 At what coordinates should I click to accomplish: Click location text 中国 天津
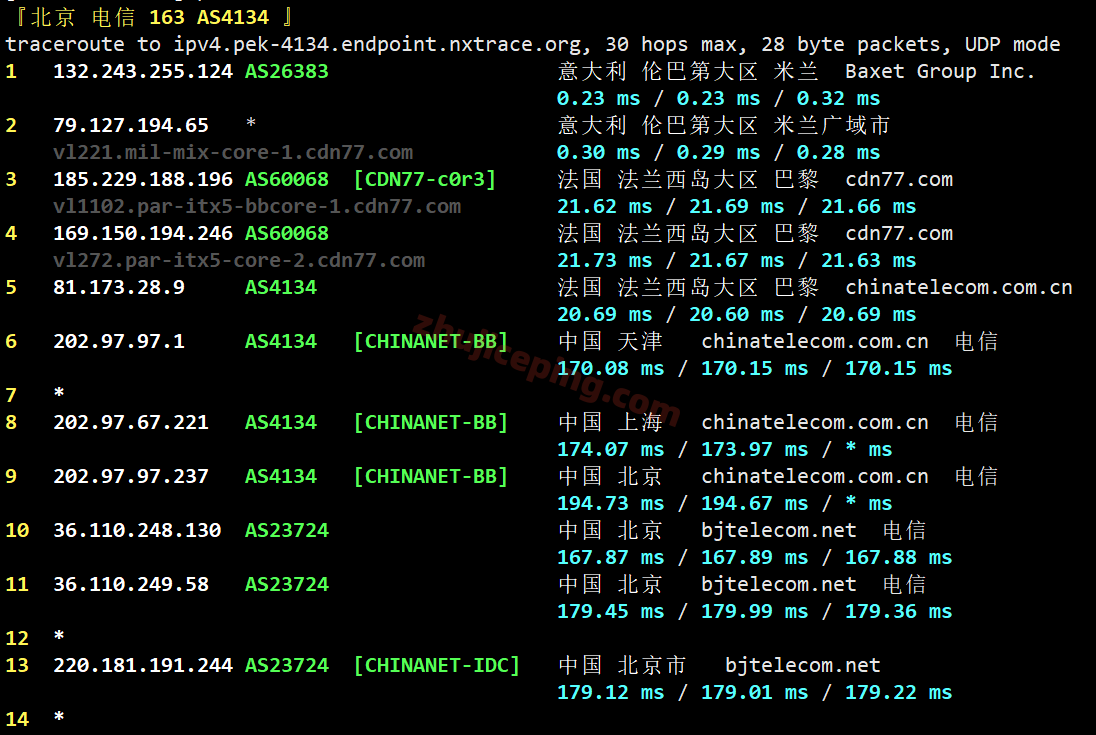(x=610, y=341)
